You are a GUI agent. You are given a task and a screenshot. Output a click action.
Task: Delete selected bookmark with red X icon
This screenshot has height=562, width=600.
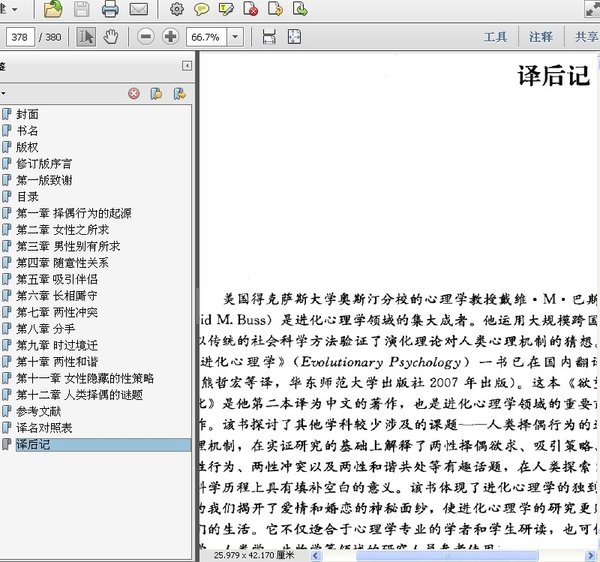133,93
